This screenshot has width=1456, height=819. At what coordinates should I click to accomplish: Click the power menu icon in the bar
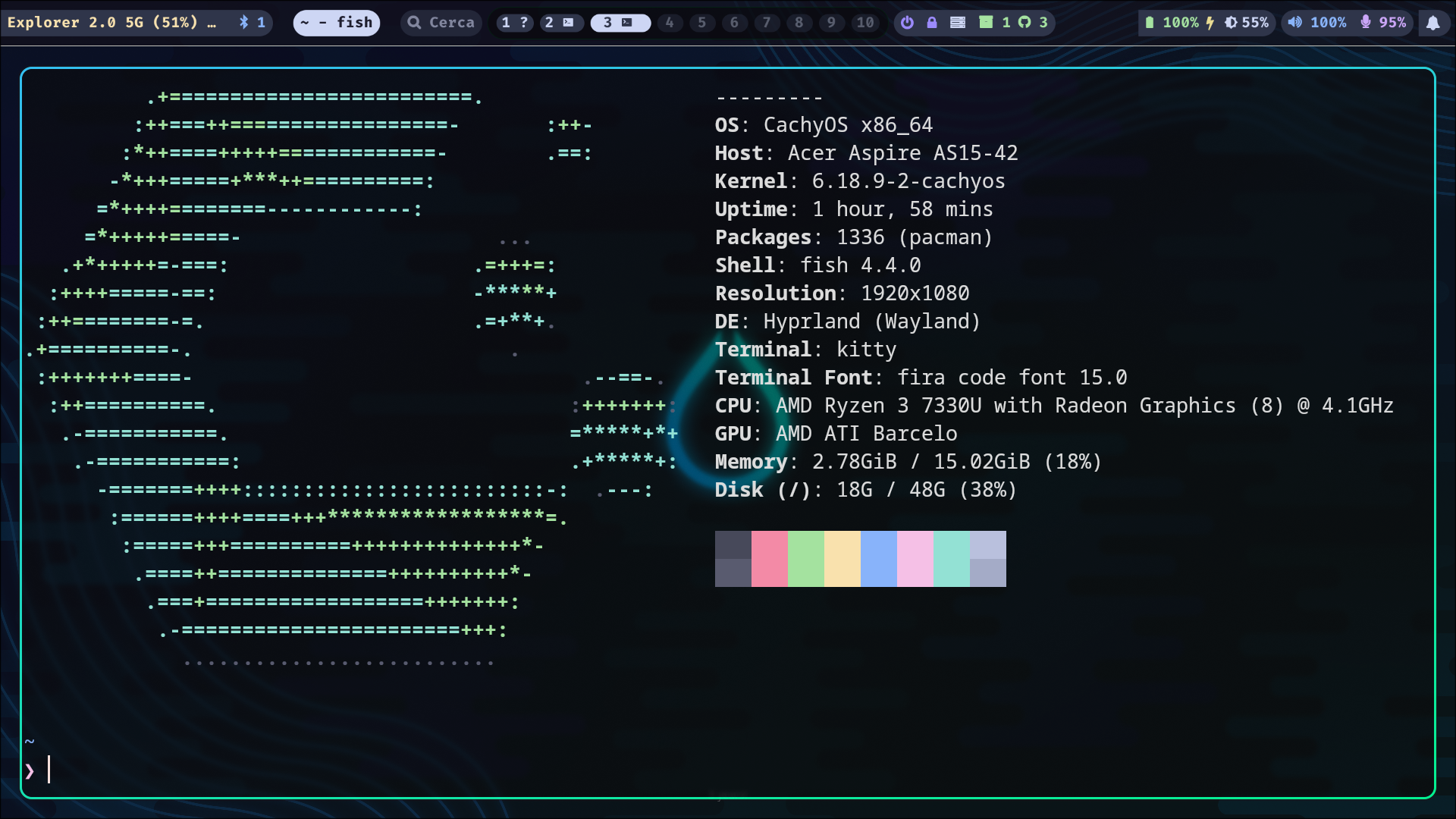click(x=907, y=23)
